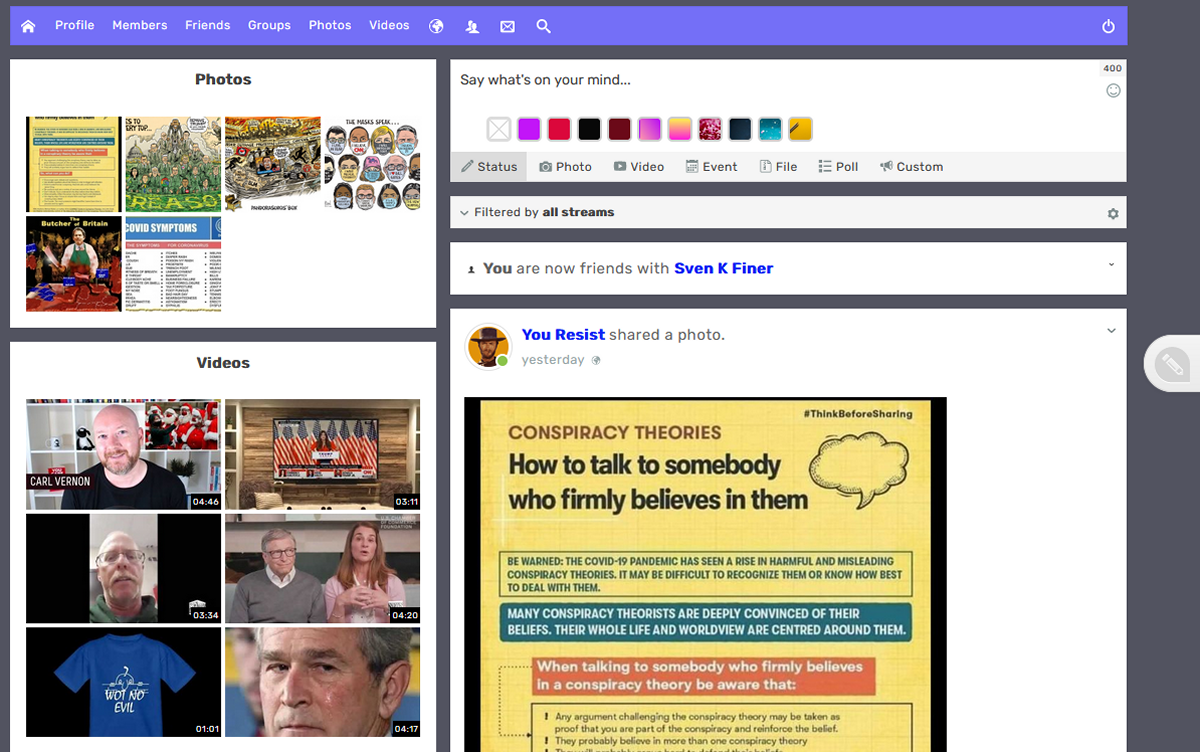This screenshot has width=1200, height=752.
Task: Click the floating pencil compose button
Action: coord(1172,362)
